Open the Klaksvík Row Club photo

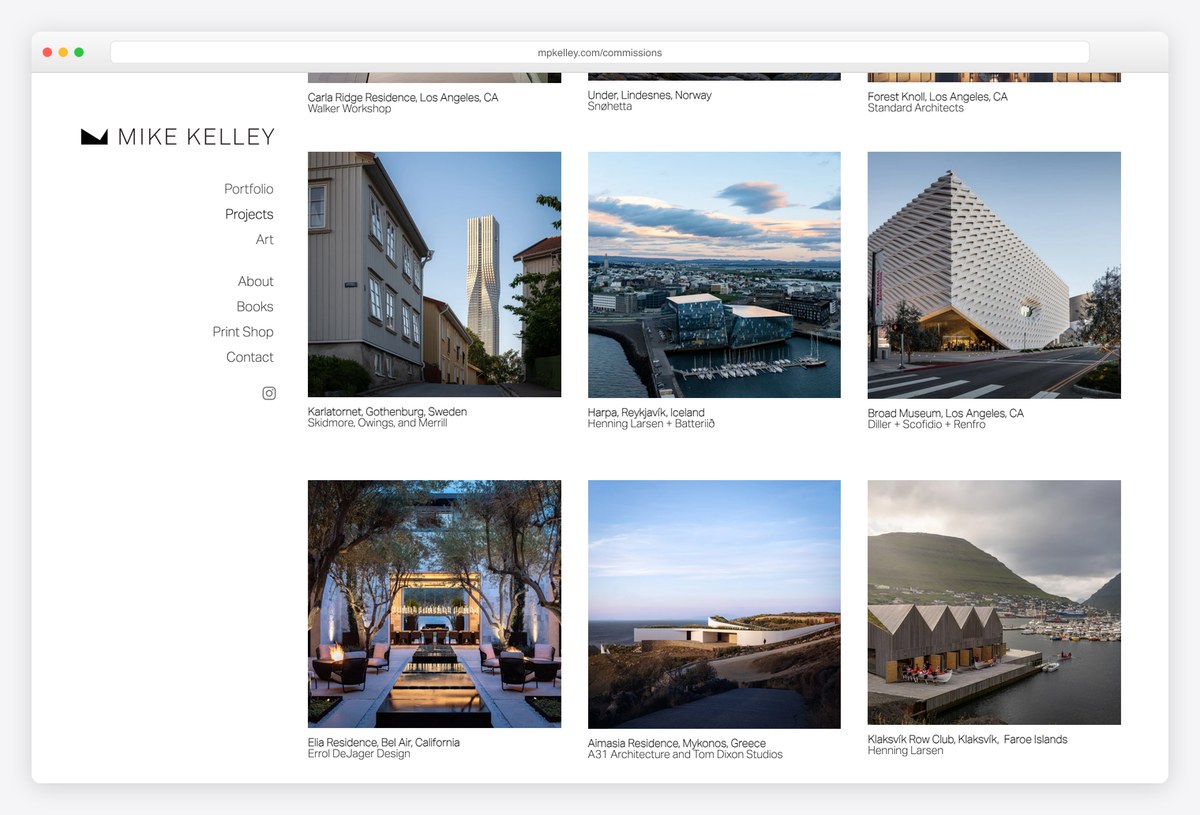pos(994,602)
